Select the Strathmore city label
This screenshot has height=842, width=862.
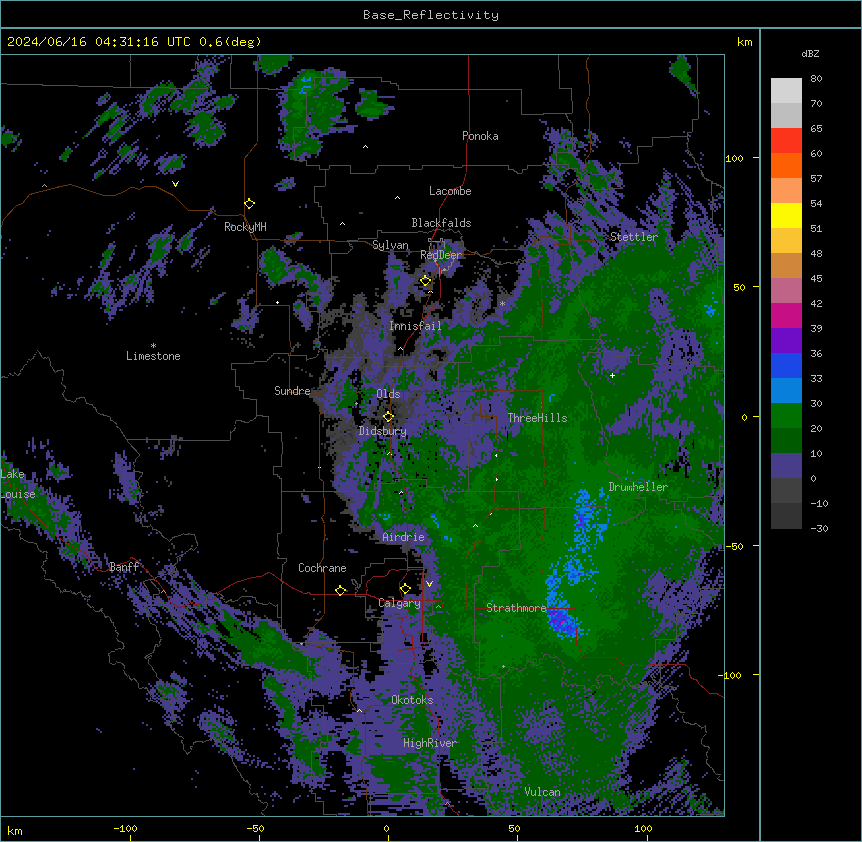point(516,608)
